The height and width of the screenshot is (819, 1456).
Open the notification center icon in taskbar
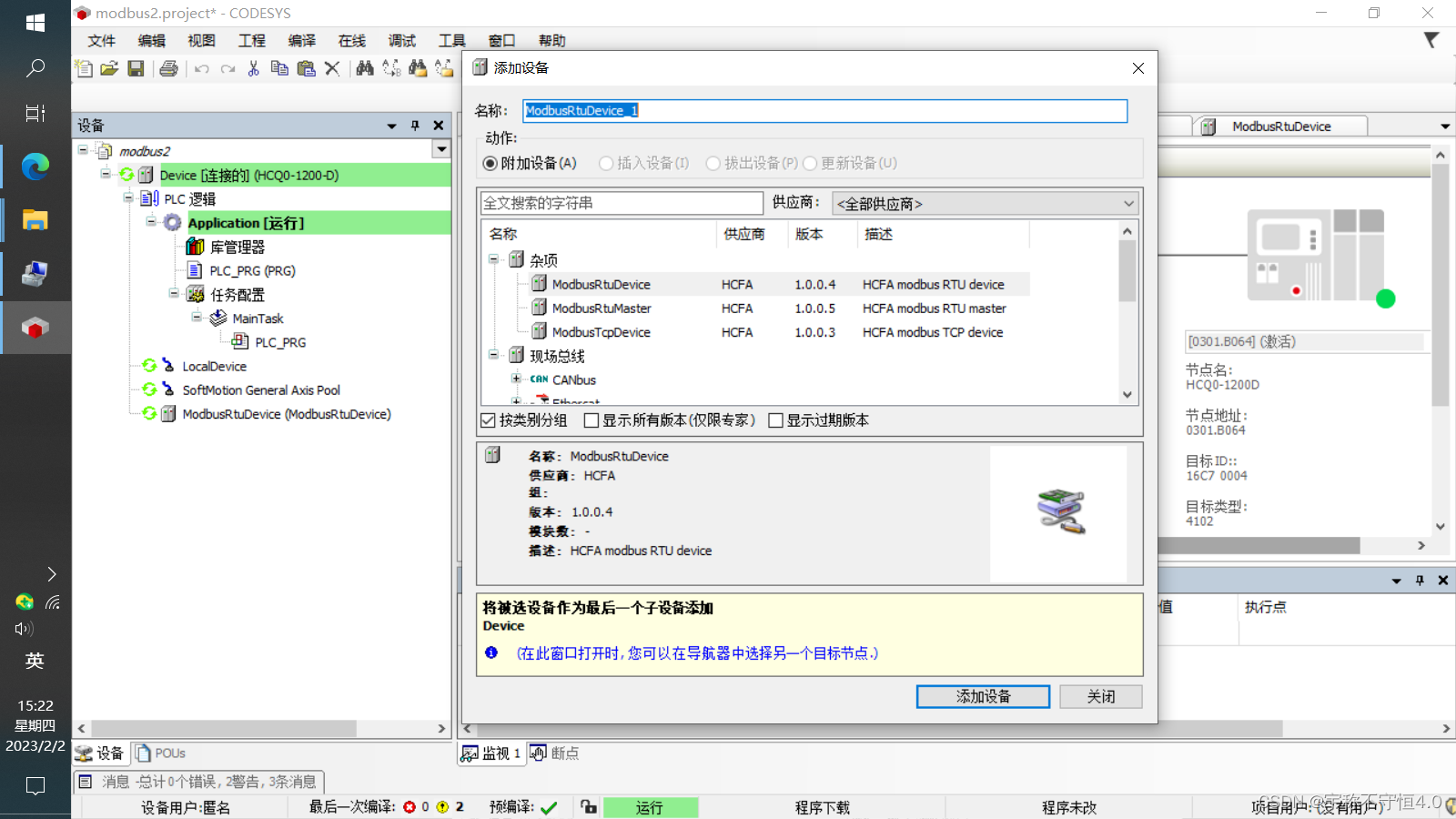pyautogui.click(x=35, y=786)
